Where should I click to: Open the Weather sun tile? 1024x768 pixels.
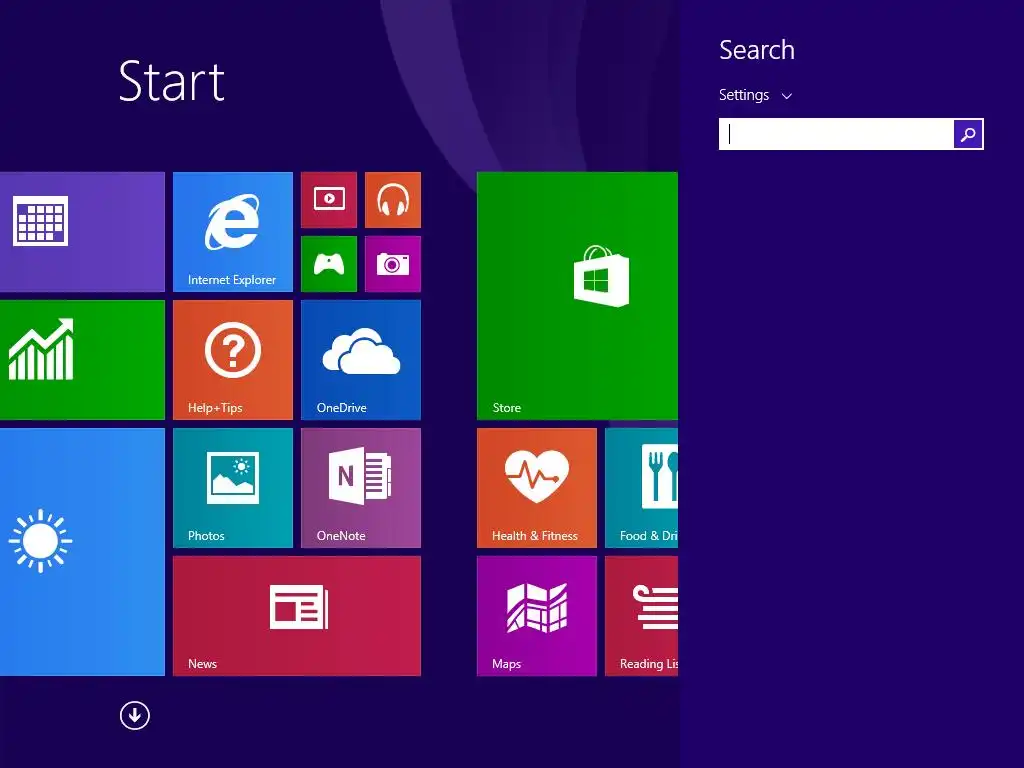point(82,552)
